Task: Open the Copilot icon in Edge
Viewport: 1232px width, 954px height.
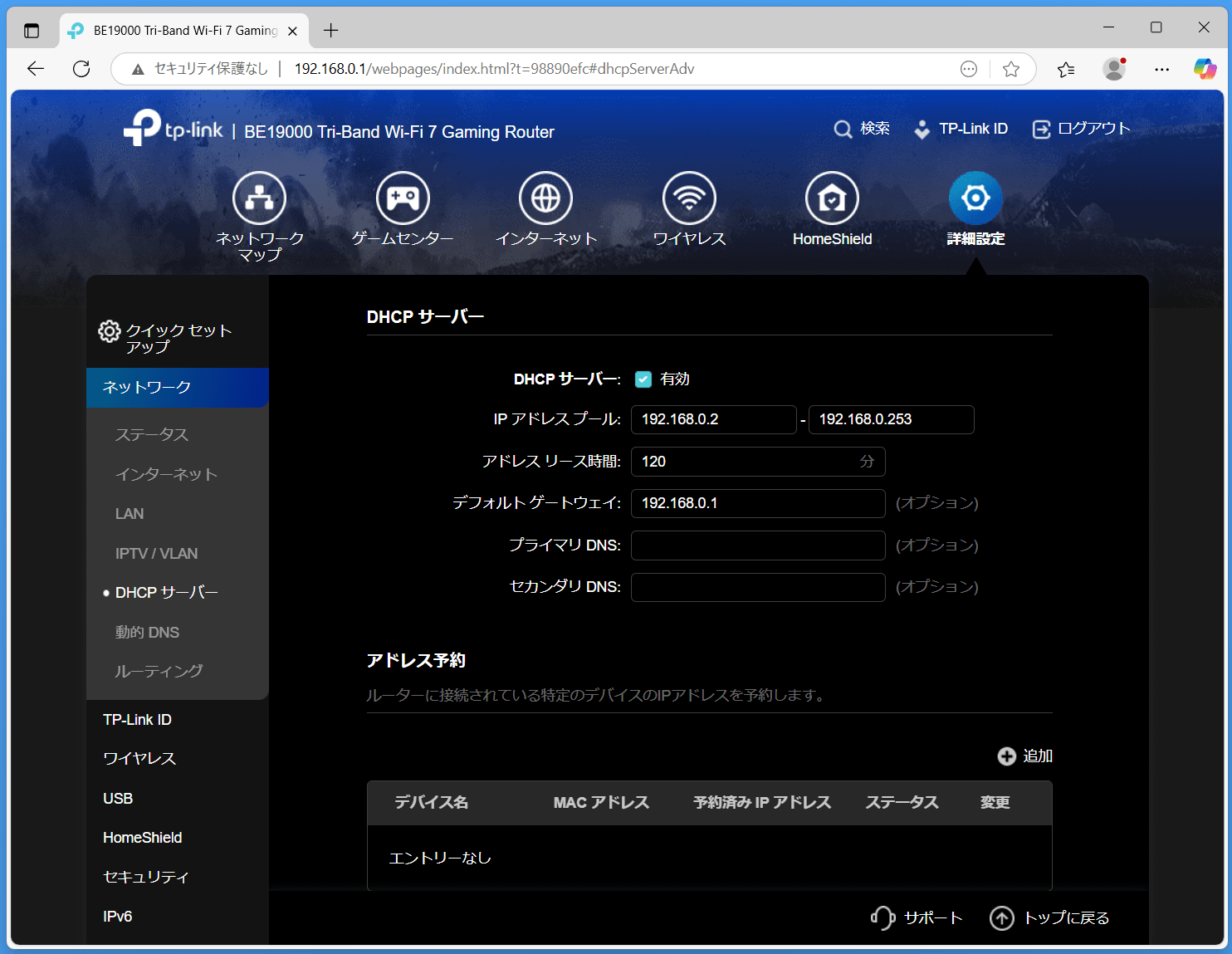Action: 1205,69
